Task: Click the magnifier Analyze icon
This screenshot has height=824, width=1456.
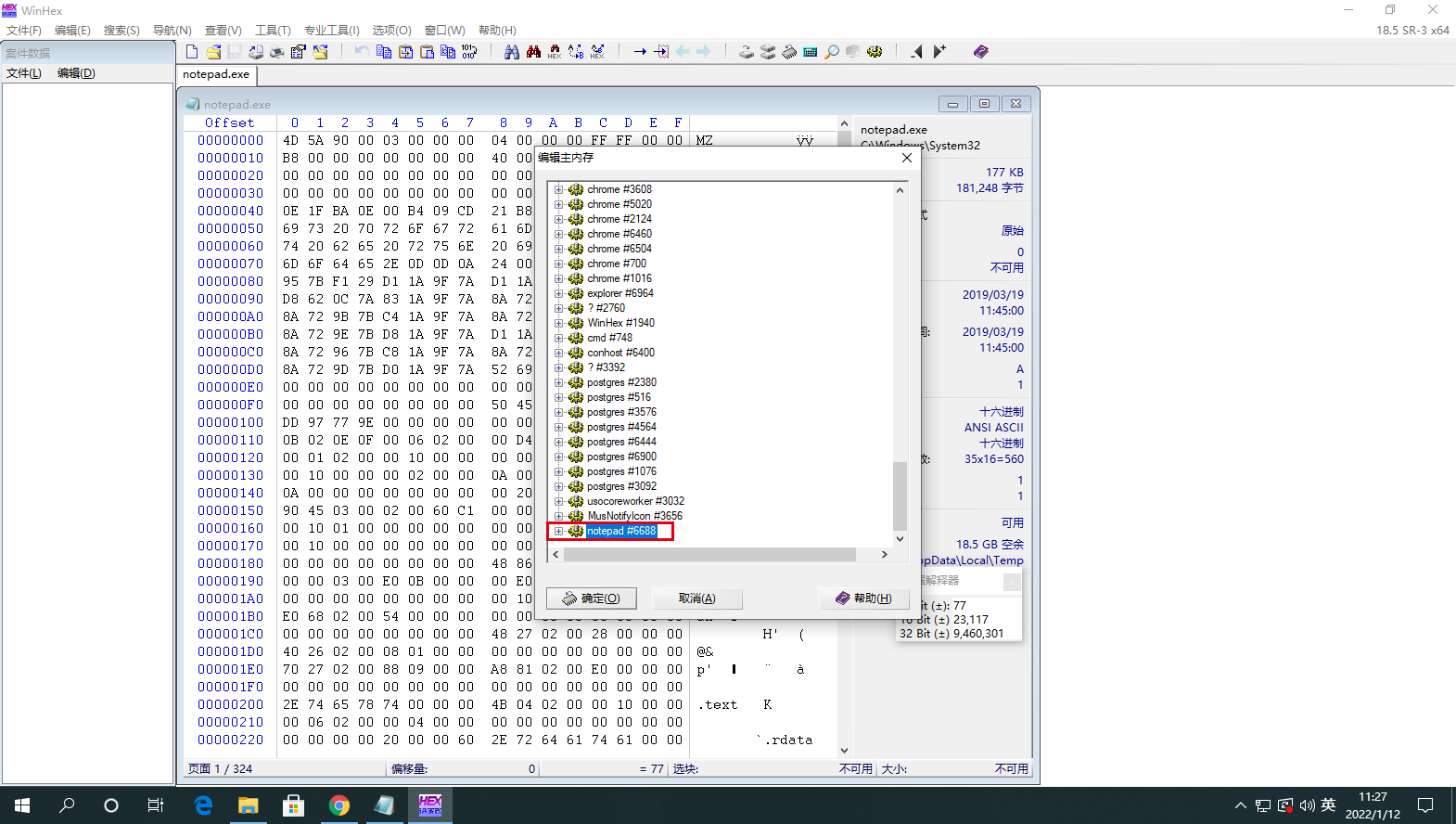Action: click(x=832, y=52)
